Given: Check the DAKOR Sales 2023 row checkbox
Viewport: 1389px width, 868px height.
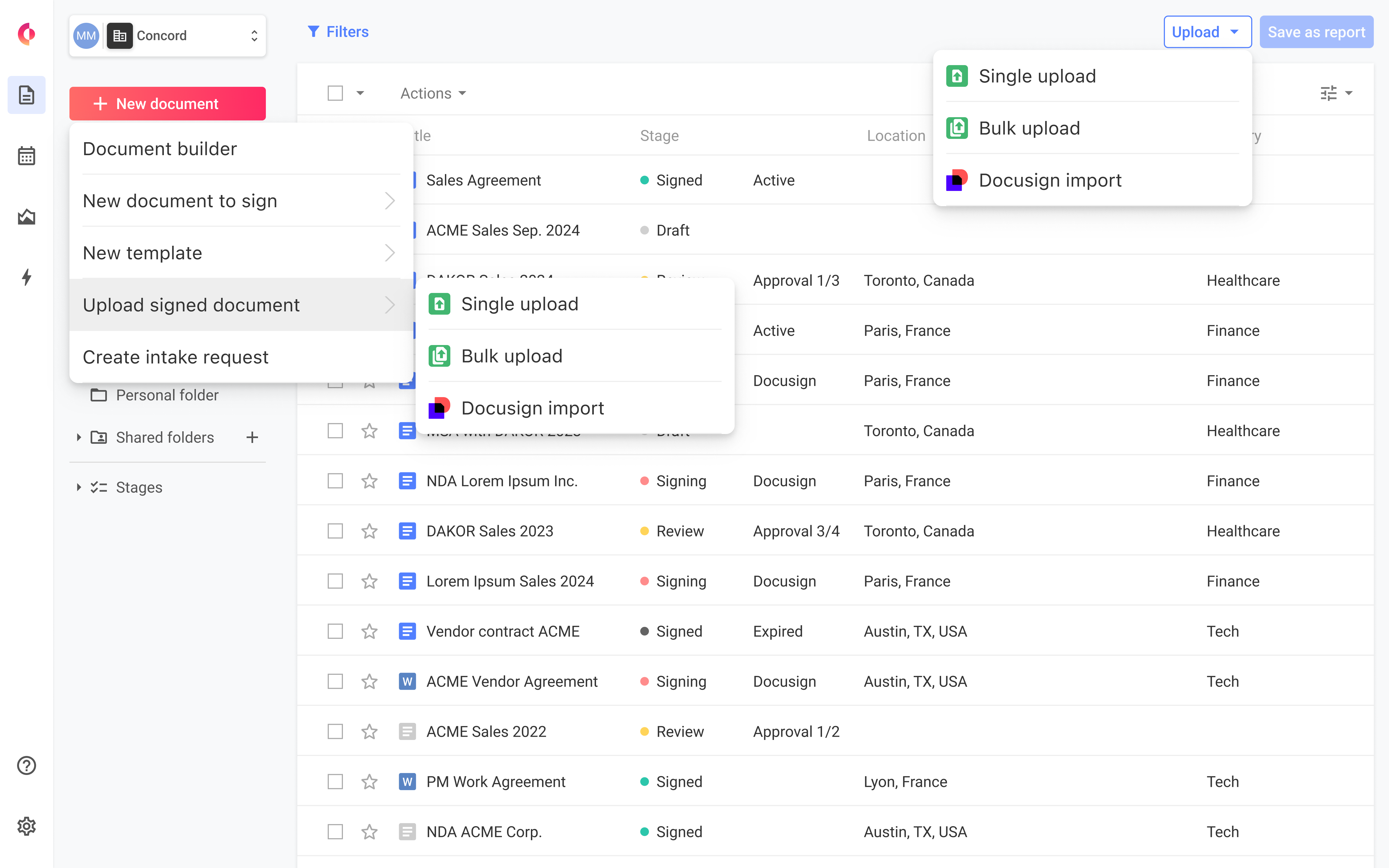Looking at the screenshot, I should pos(335,531).
